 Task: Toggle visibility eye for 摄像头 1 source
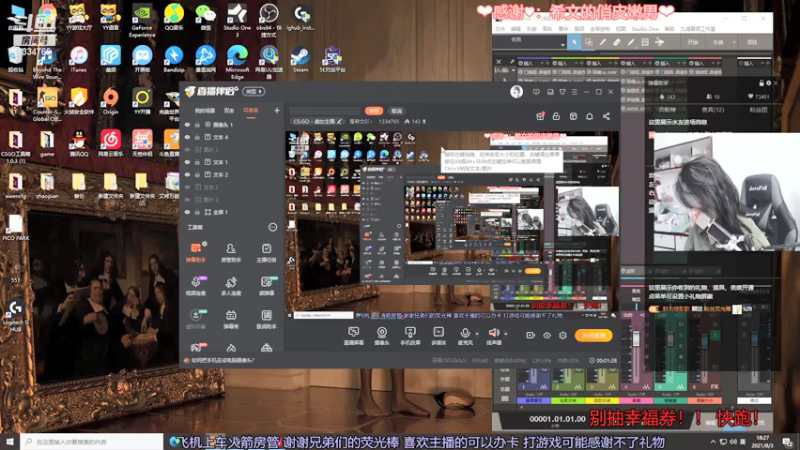pyautogui.click(x=187, y=124)
